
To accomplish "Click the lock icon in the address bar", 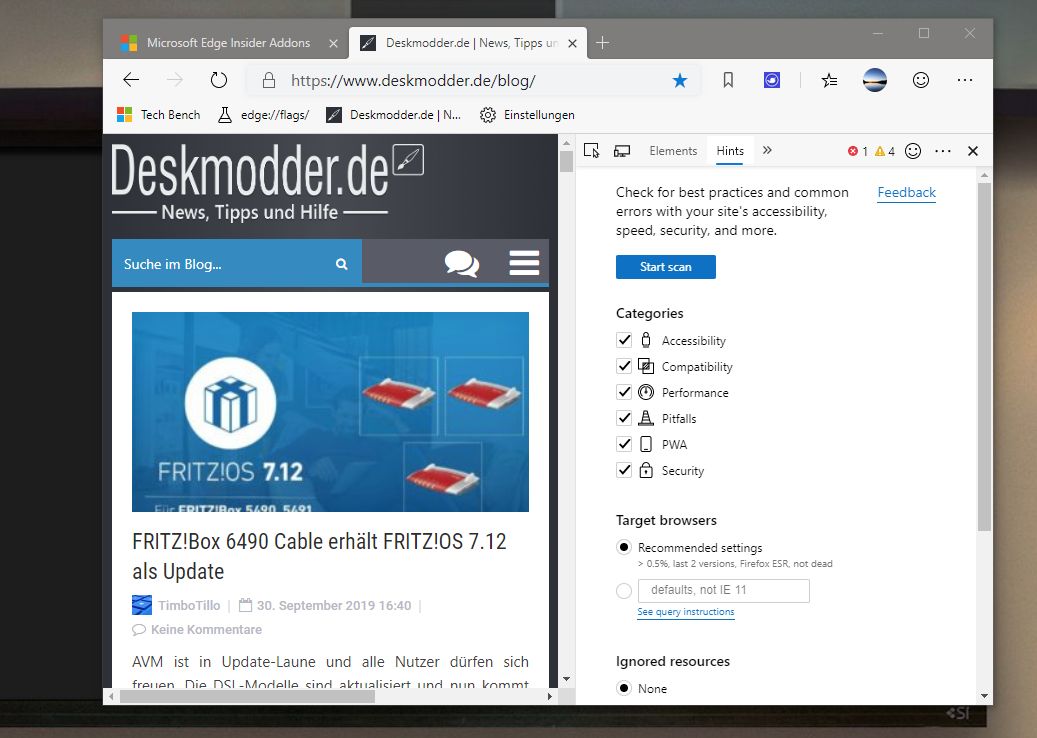I will [x=269, y=81].
